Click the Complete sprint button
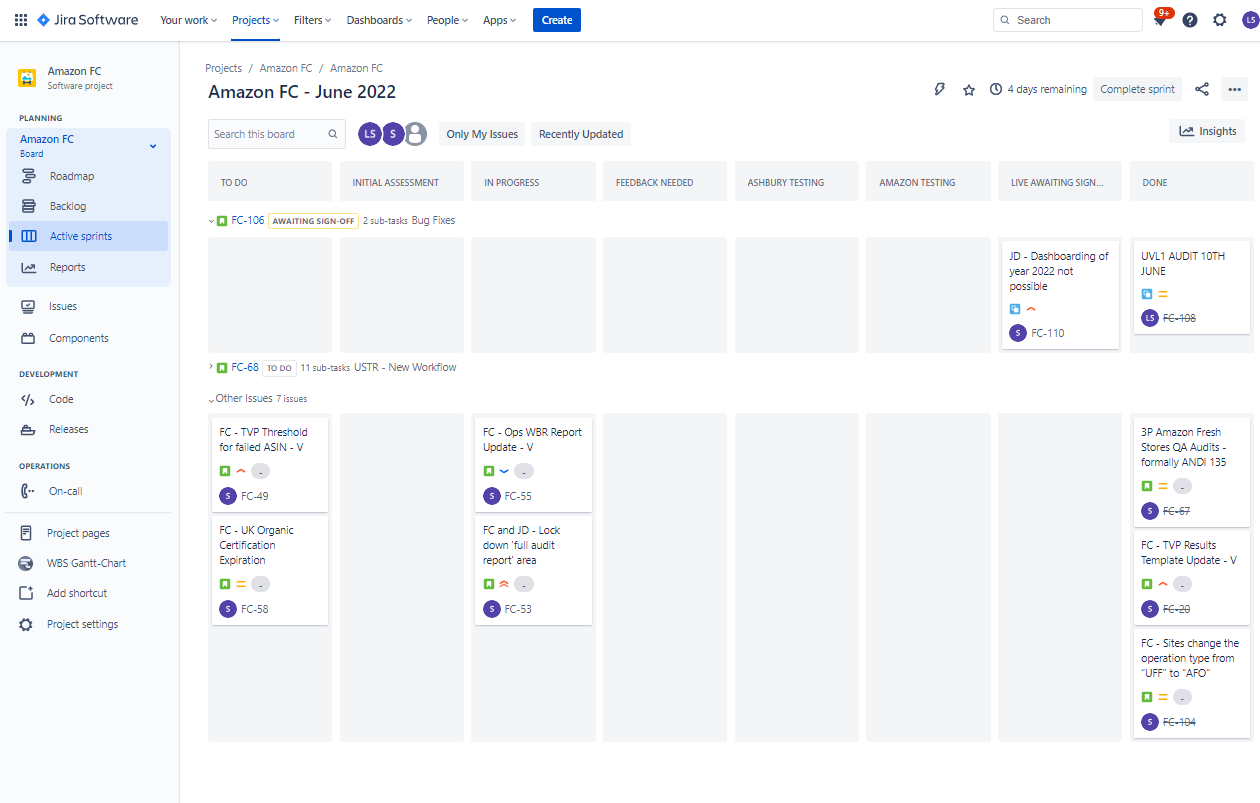 (x=1137, y=89)
